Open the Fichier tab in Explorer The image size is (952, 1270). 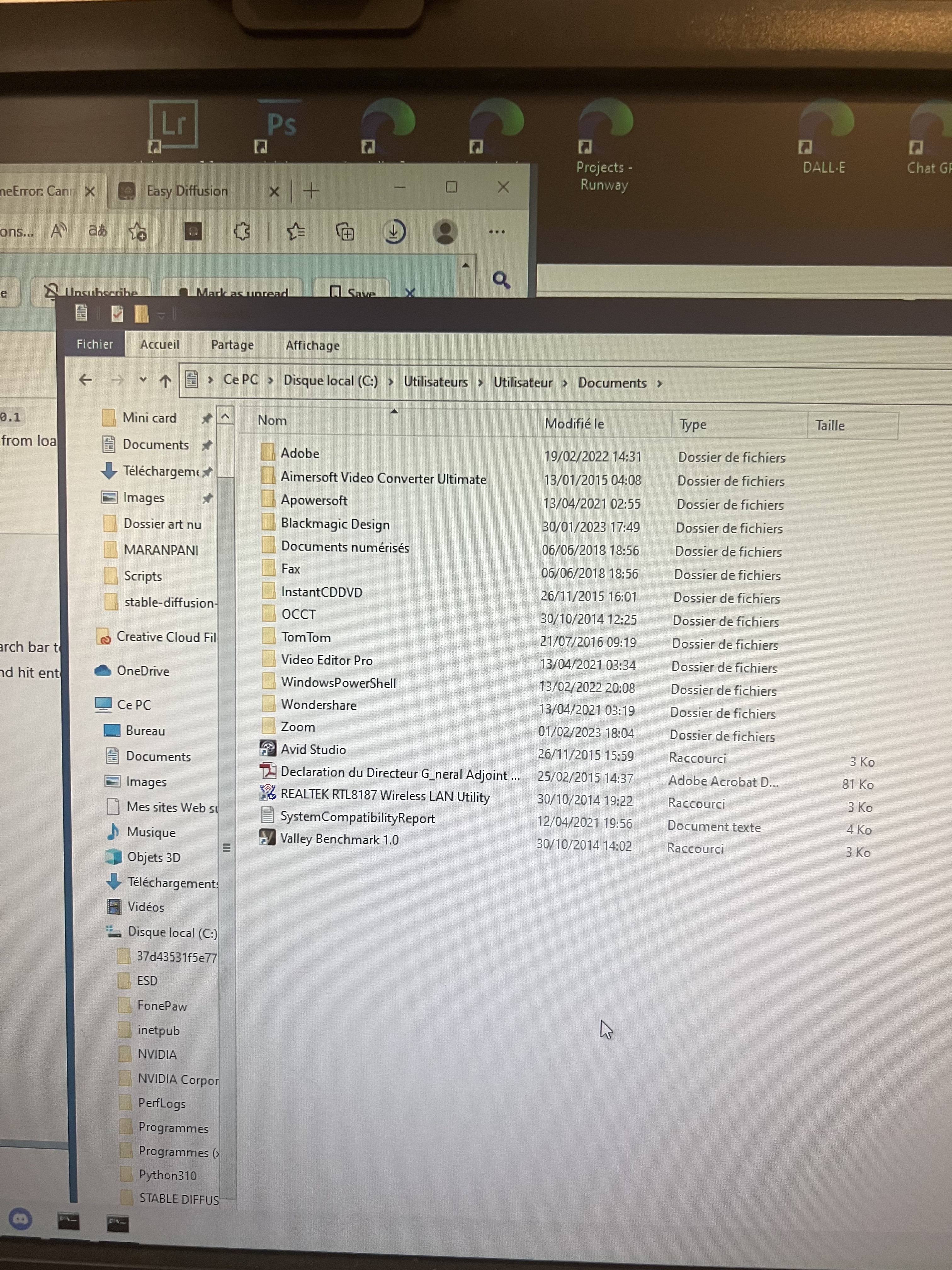[95, 344]
